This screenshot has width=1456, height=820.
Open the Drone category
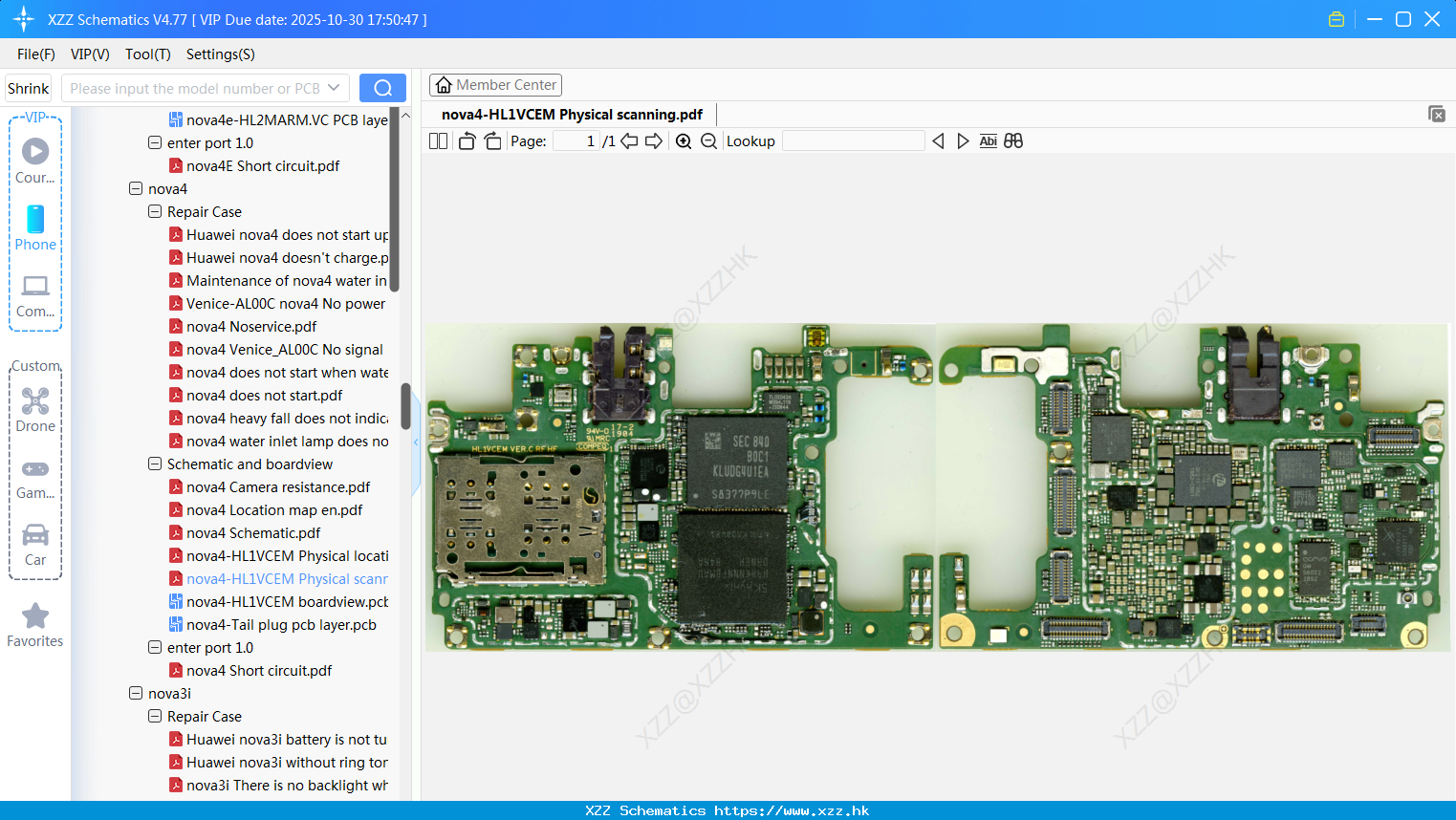35,409
